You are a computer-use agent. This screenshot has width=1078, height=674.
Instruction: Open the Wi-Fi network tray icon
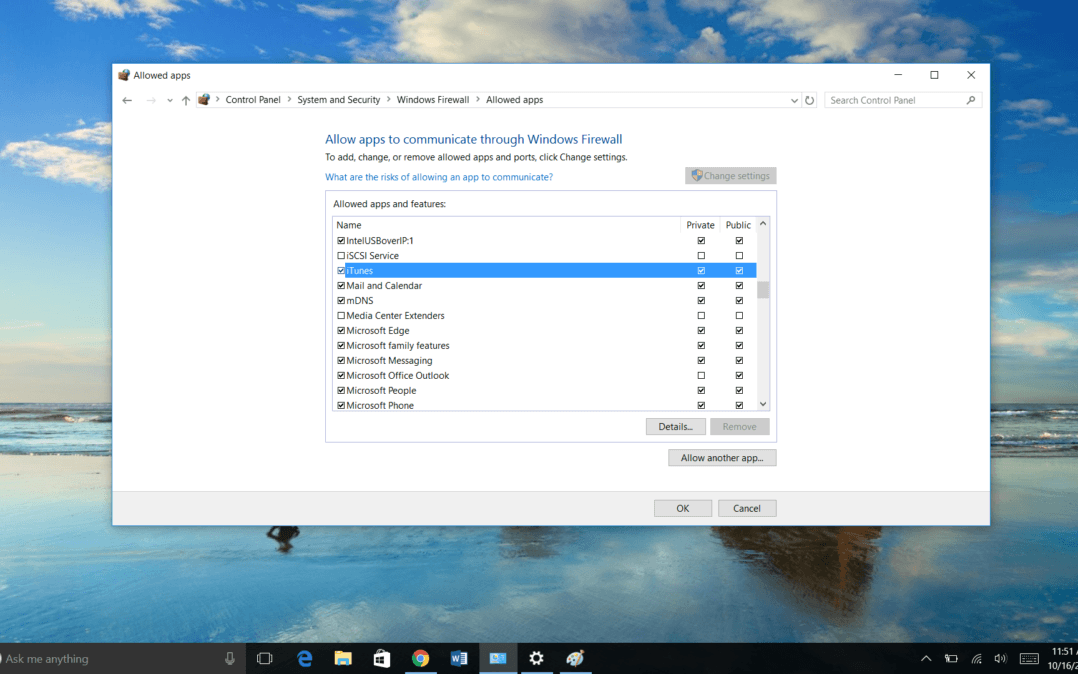(x=976, y=659)
